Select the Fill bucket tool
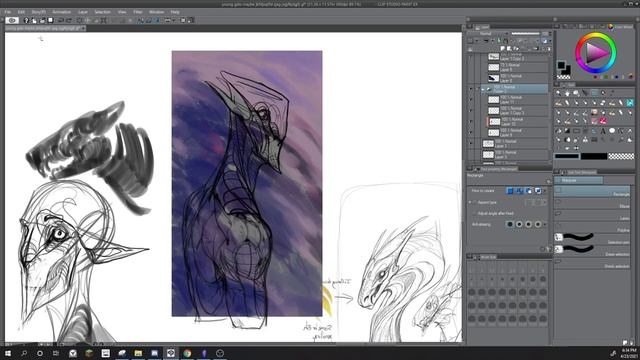 [x=558, y=131]
